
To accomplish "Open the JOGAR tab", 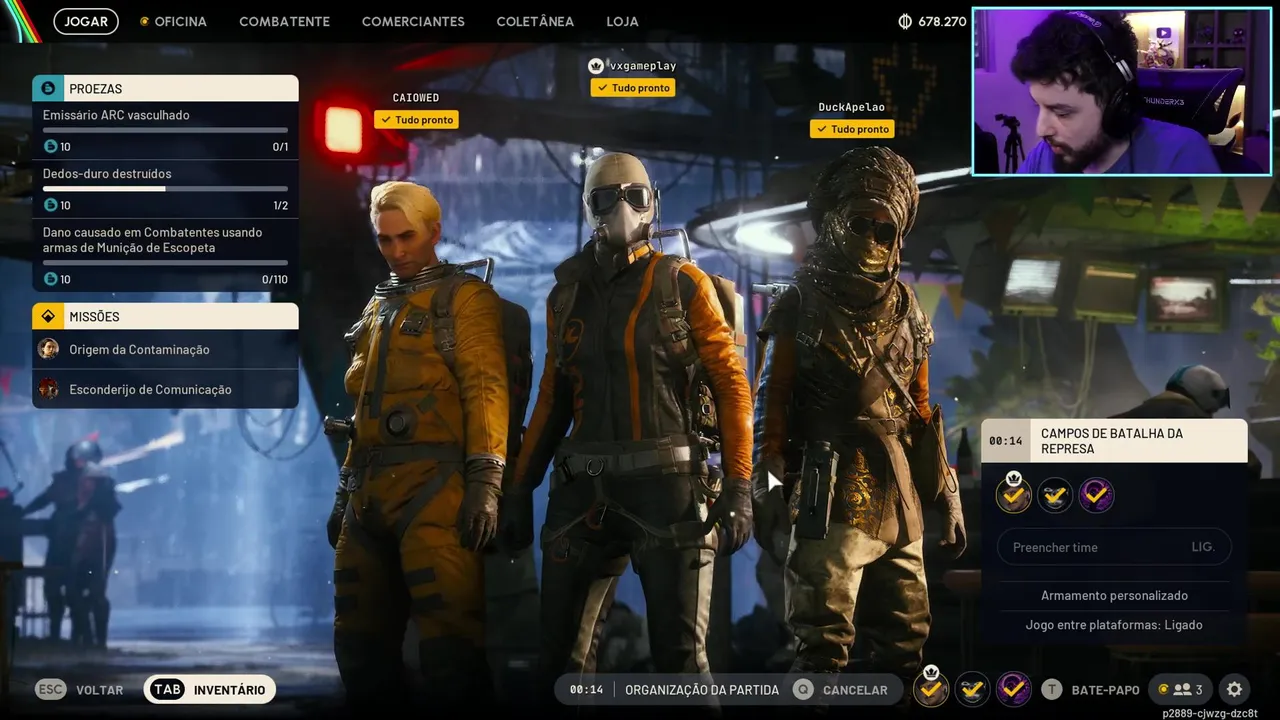I will [86, 21].
